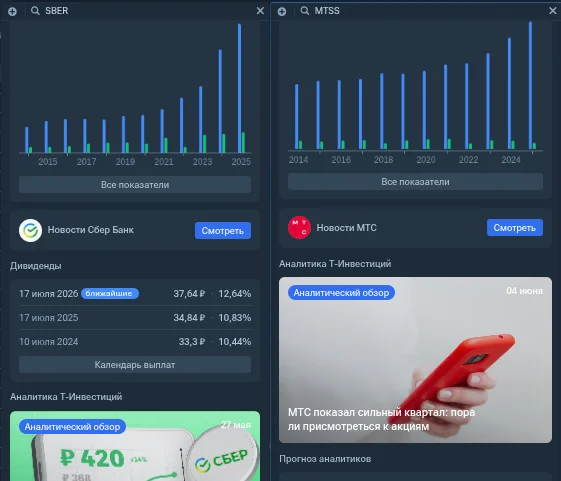Click the Дивиденды heading
This screenshot has width=561, height=481.
36,266
